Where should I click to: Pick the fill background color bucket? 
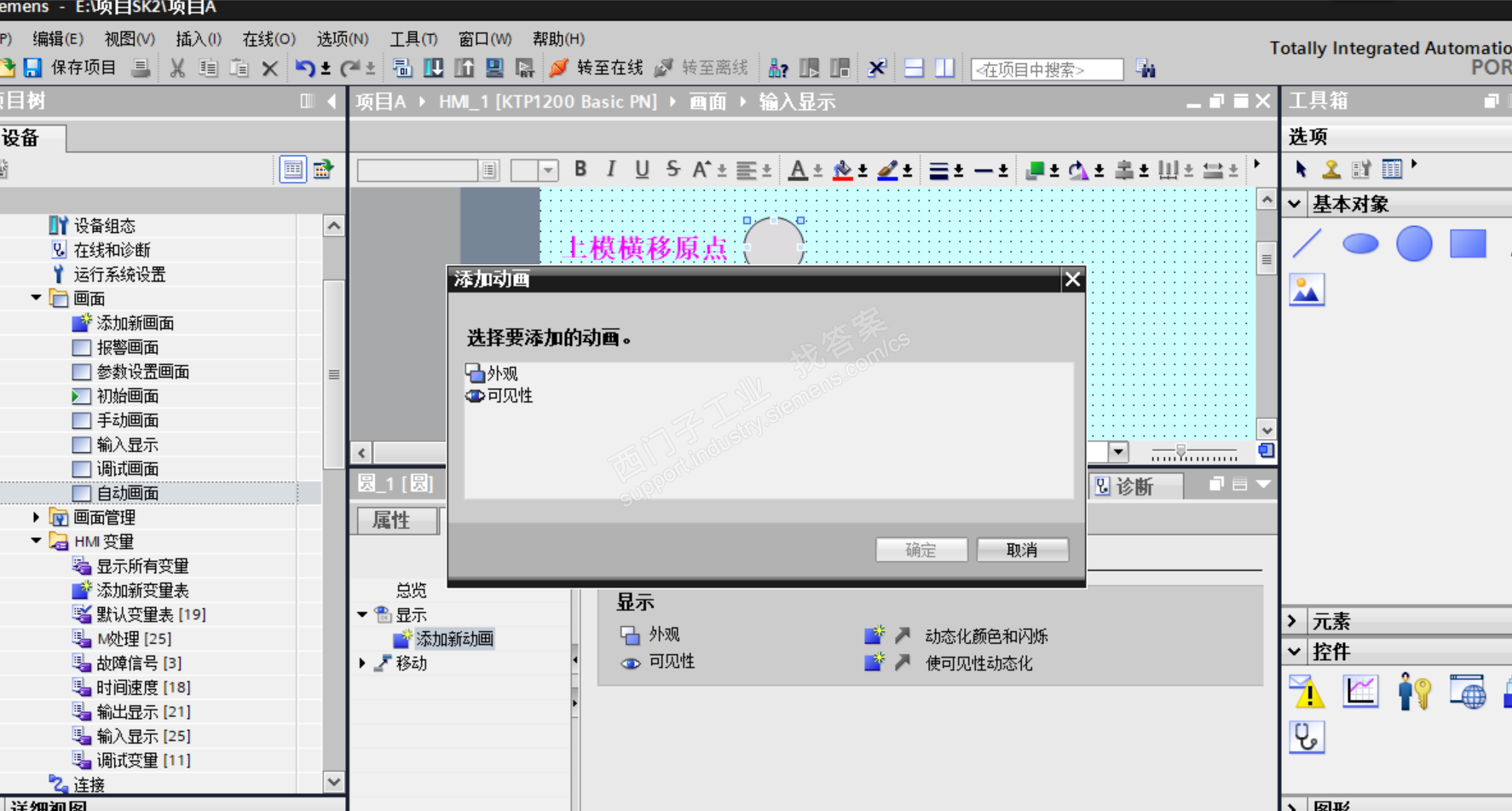point(842,170)
